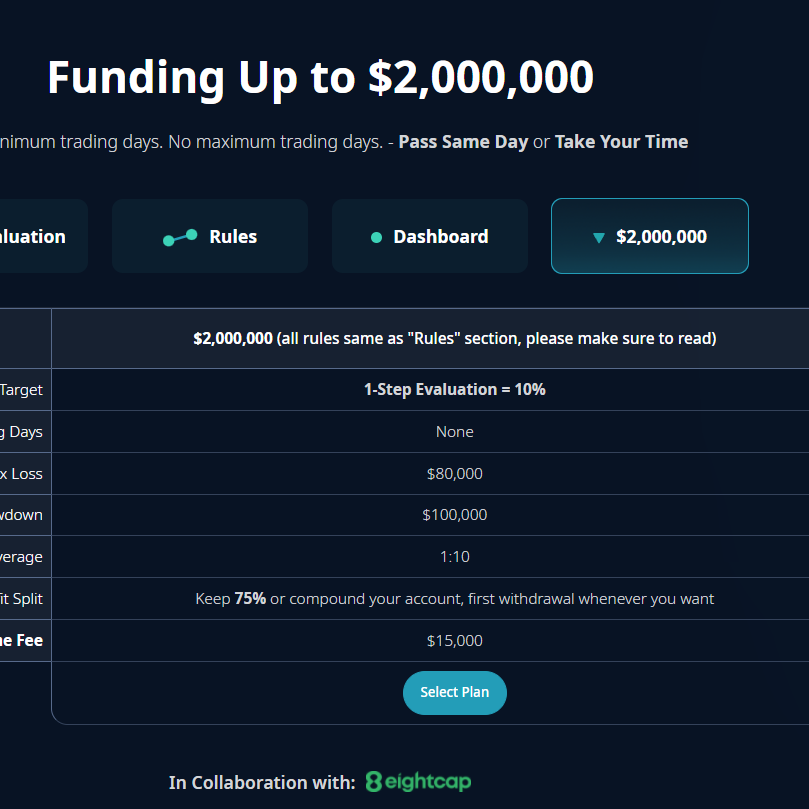Click the Pass Same Day bold text

pos(463,142)
